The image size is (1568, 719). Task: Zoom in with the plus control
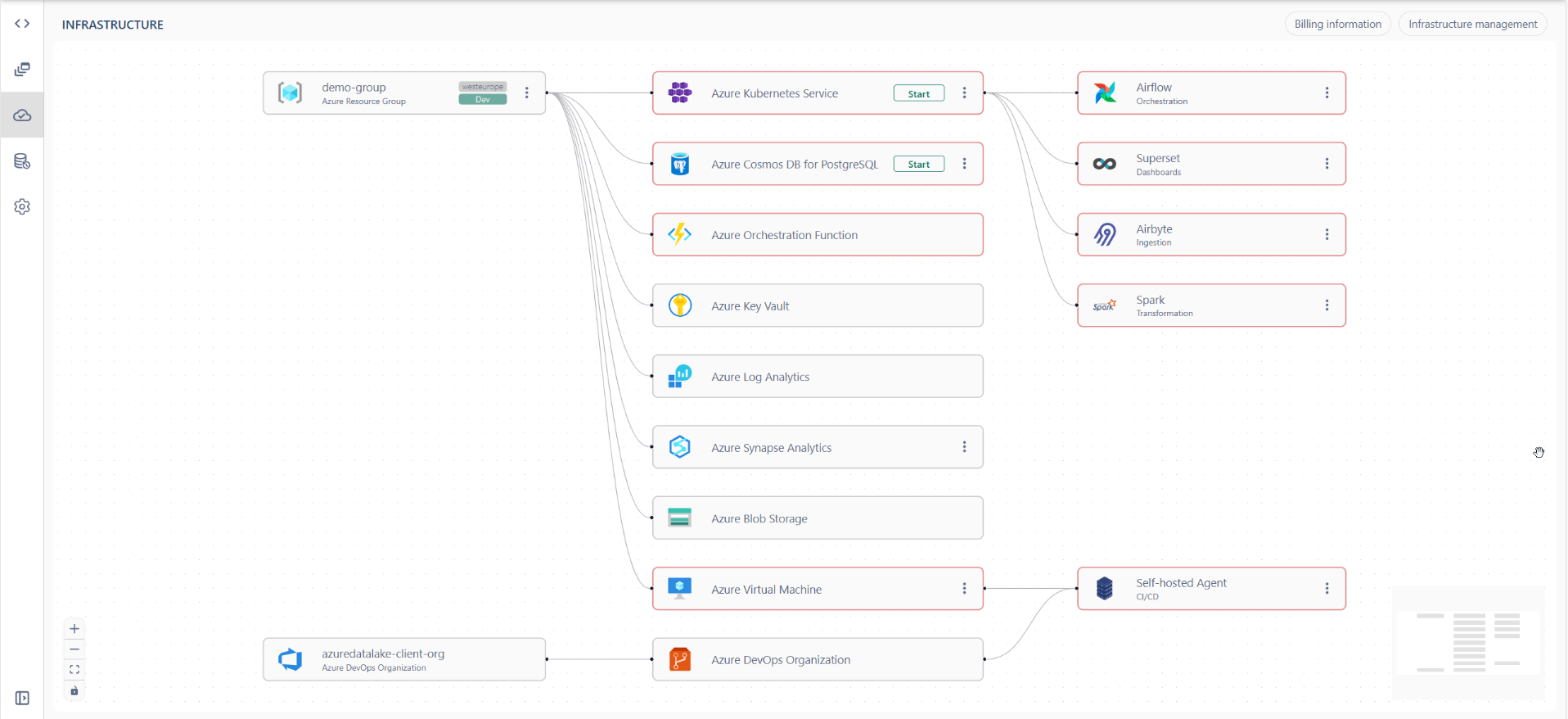[x=74, y=629]
